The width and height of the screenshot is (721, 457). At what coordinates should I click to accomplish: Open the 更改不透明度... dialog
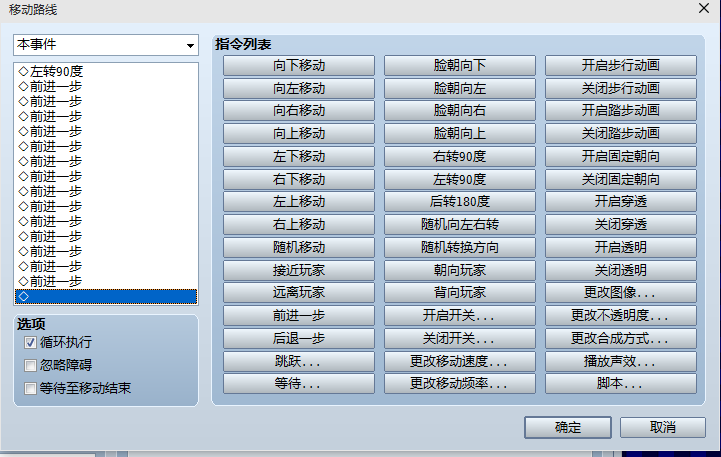621,315
